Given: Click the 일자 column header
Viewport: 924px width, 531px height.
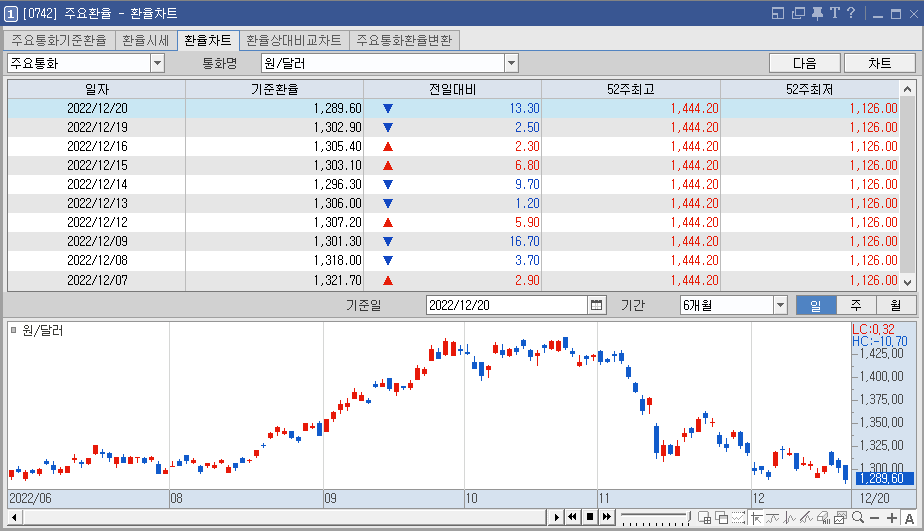Looking at the screenshot, I should pos(97,89).
